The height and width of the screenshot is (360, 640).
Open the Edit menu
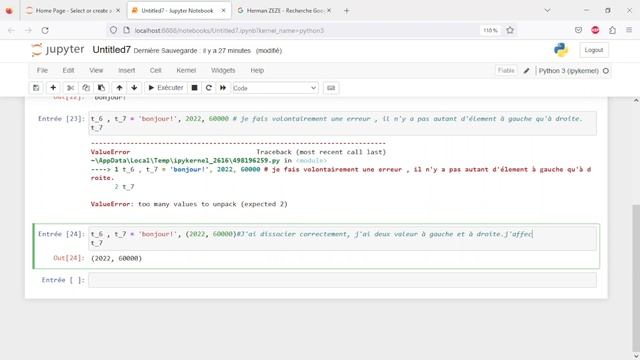pos(68,70)
